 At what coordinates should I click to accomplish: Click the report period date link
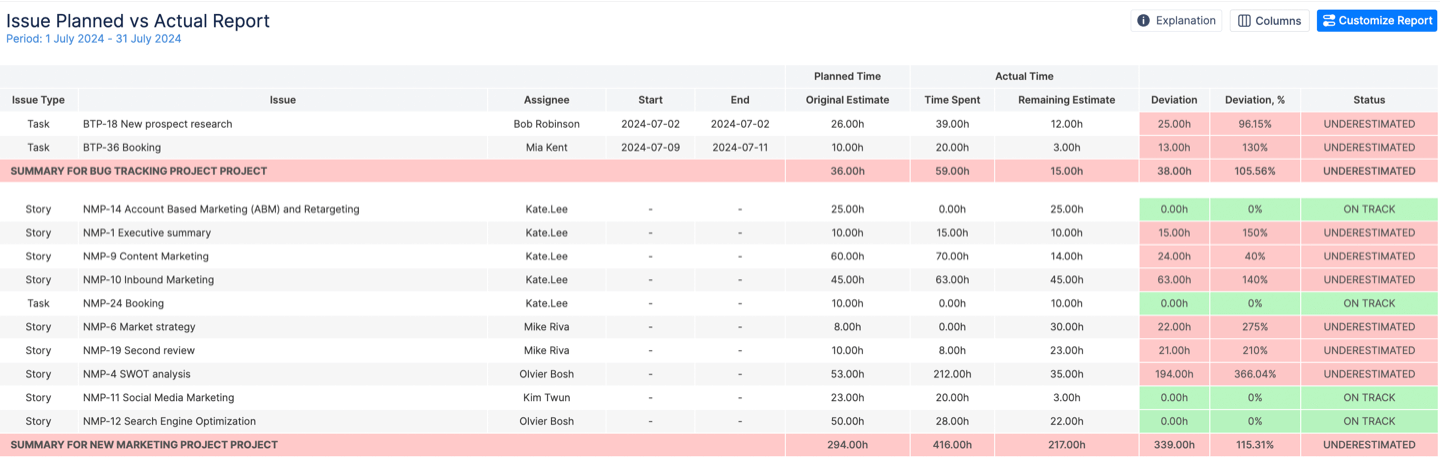(x=94, y=39)
